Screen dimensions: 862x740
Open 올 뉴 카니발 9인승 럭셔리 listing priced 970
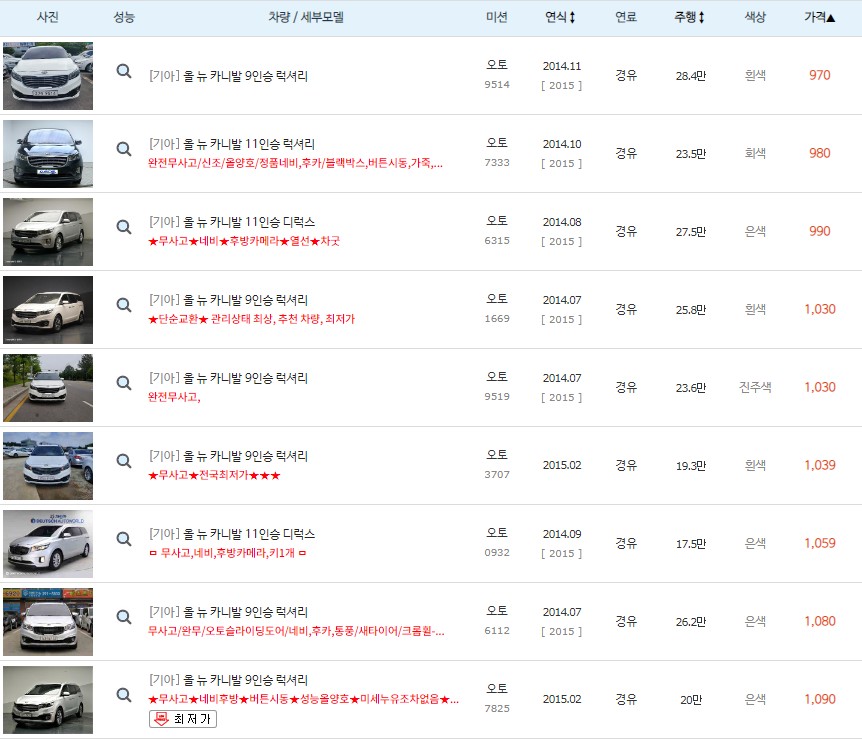[x=228, y=76]
